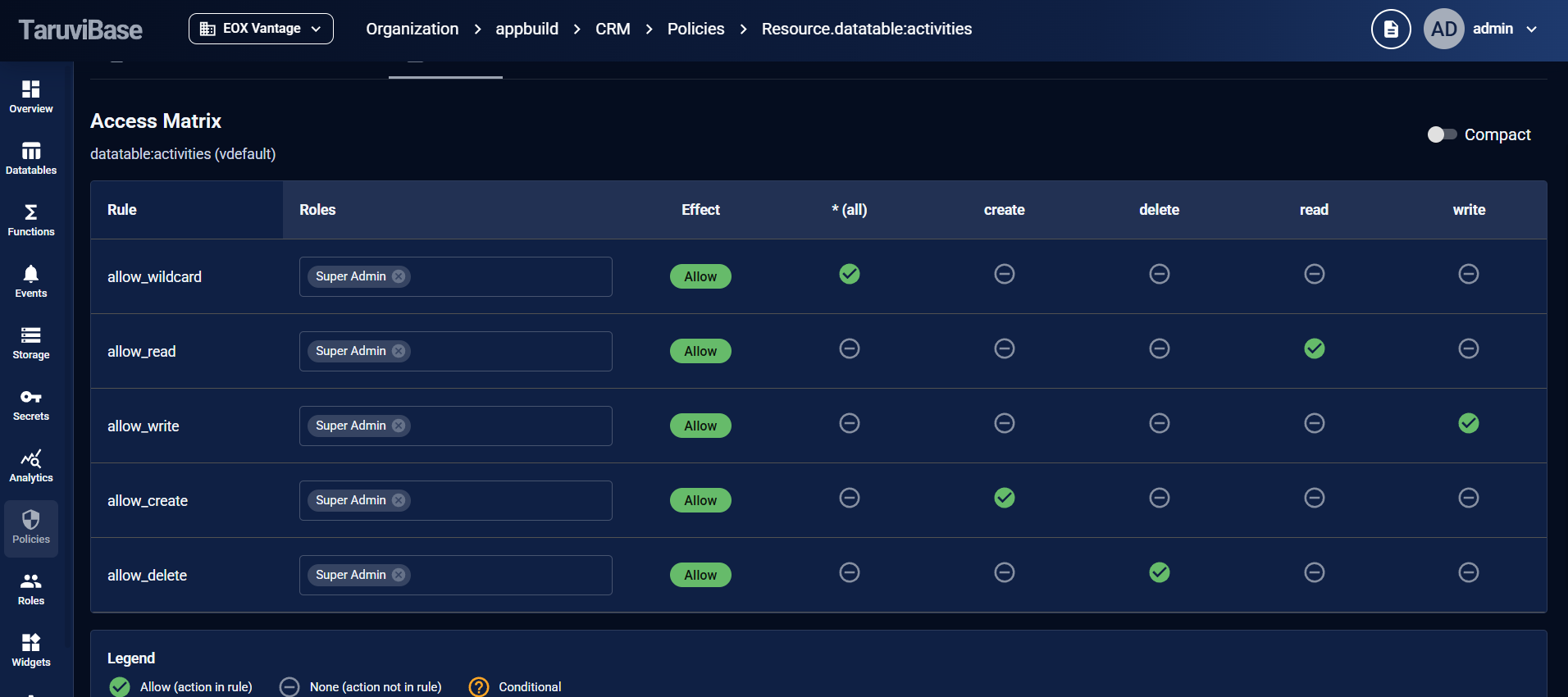Image resolution: width=1568 pixels, height=697 pixels.
Task: Click the read none icon for allow_create
Action: (x=1315, y=498)
